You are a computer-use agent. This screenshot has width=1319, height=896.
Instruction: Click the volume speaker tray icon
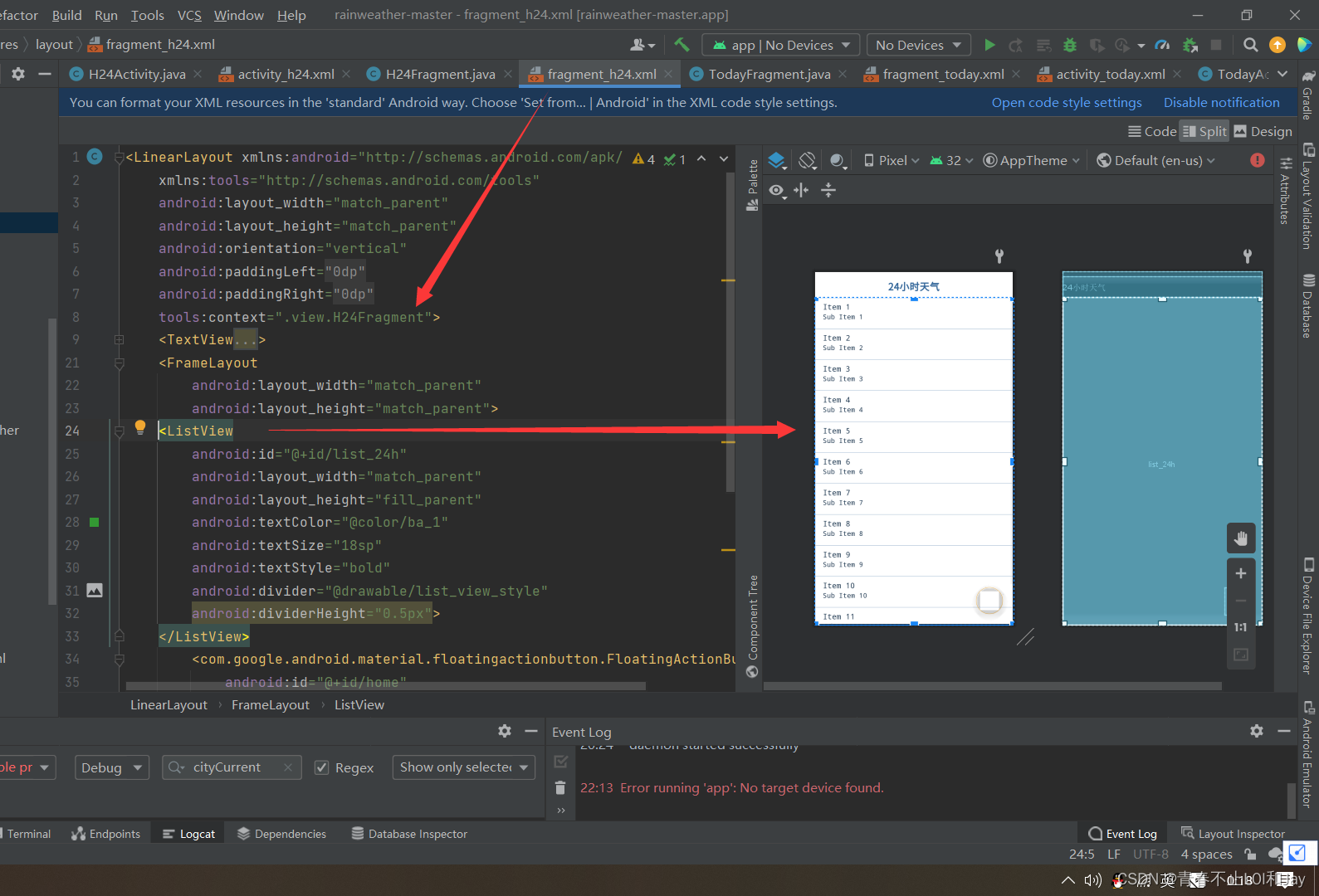[x=1092, y=879]
